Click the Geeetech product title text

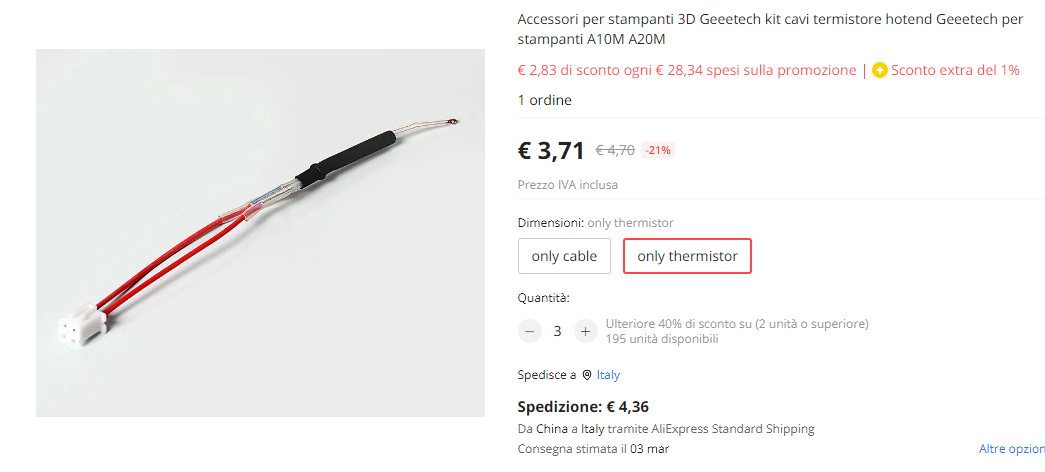(770, 30)
